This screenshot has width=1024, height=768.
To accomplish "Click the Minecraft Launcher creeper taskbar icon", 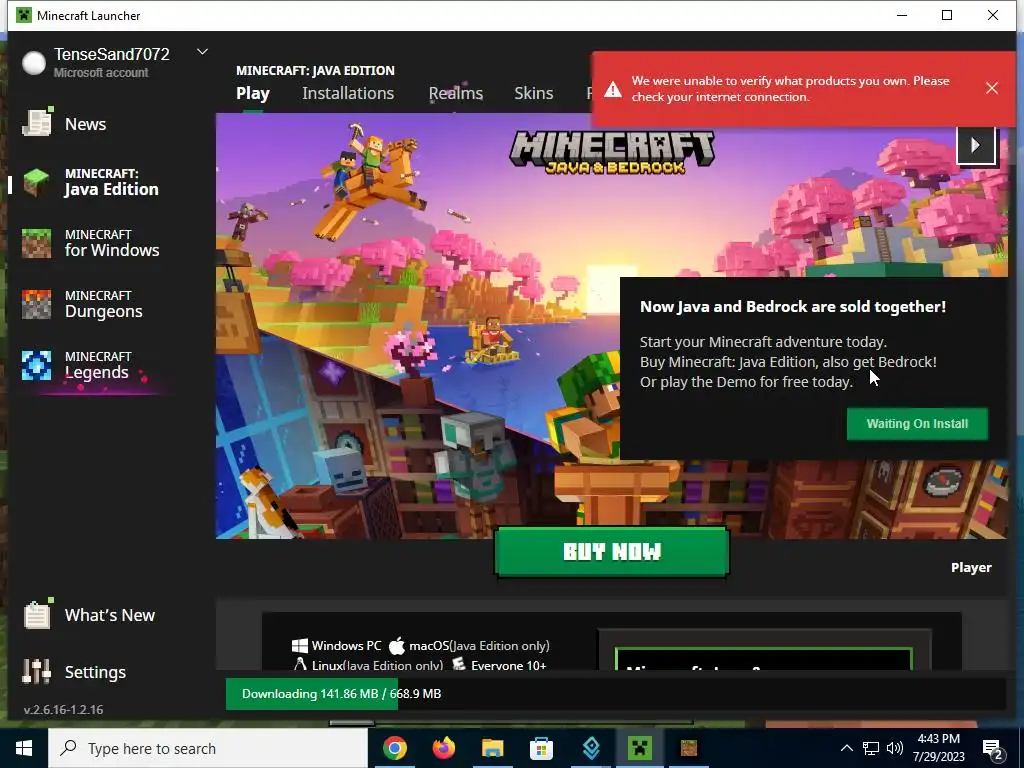I will [640, 748].
